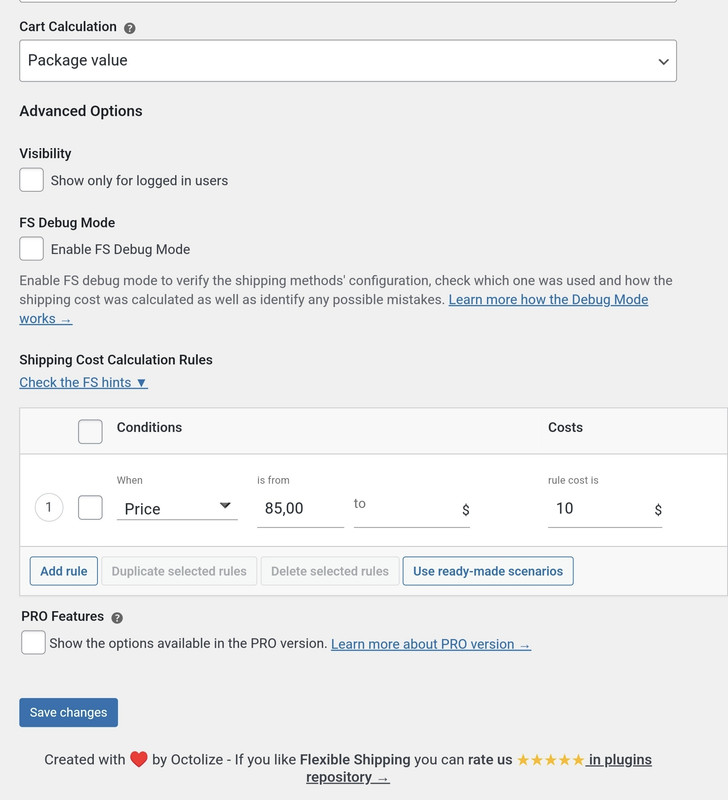Click Use ready-made scenarios button
Image resolution: width=728 pixels, height=800 pixels.
coord(488,571)
